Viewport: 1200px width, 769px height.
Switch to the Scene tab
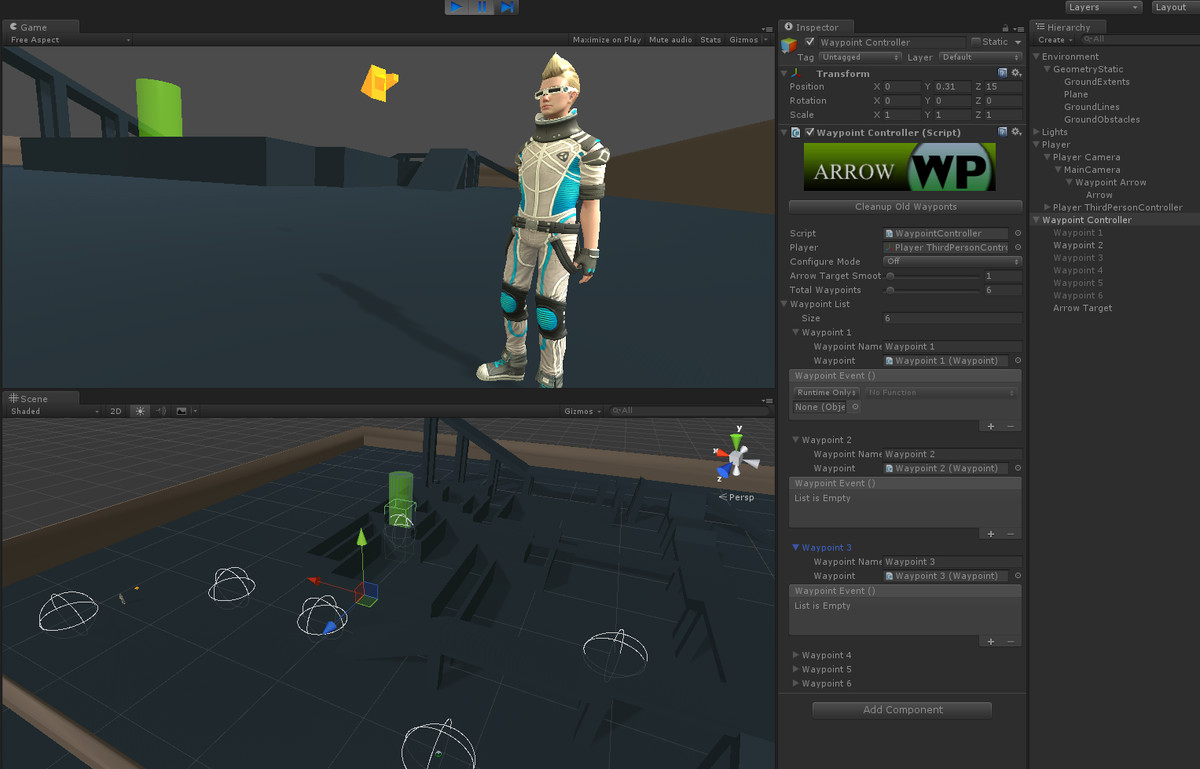[x=35, y=397]
